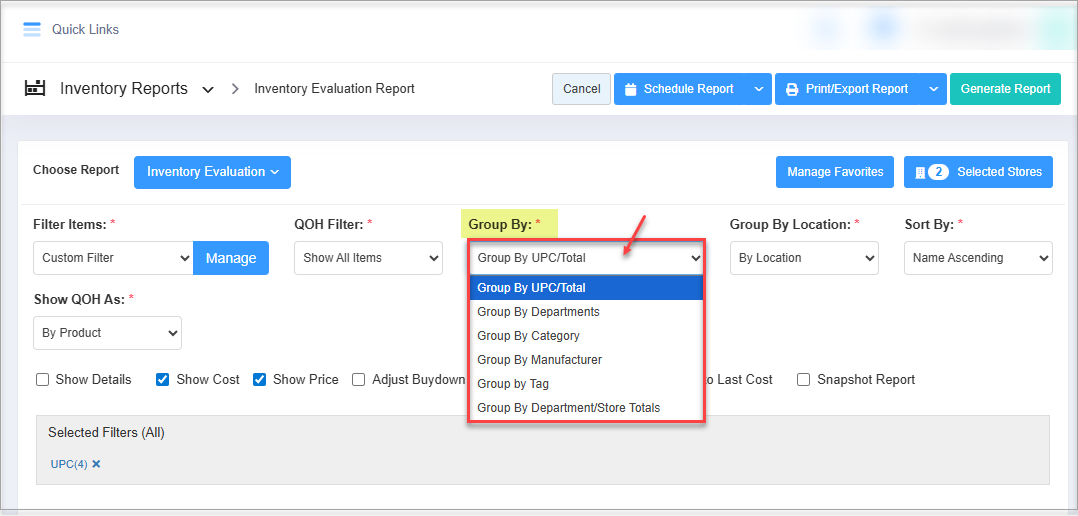This screenshot has height=516, width=1078.
Task: Open the Sort By Name Ascending dropdown
Action: (978, 258)
